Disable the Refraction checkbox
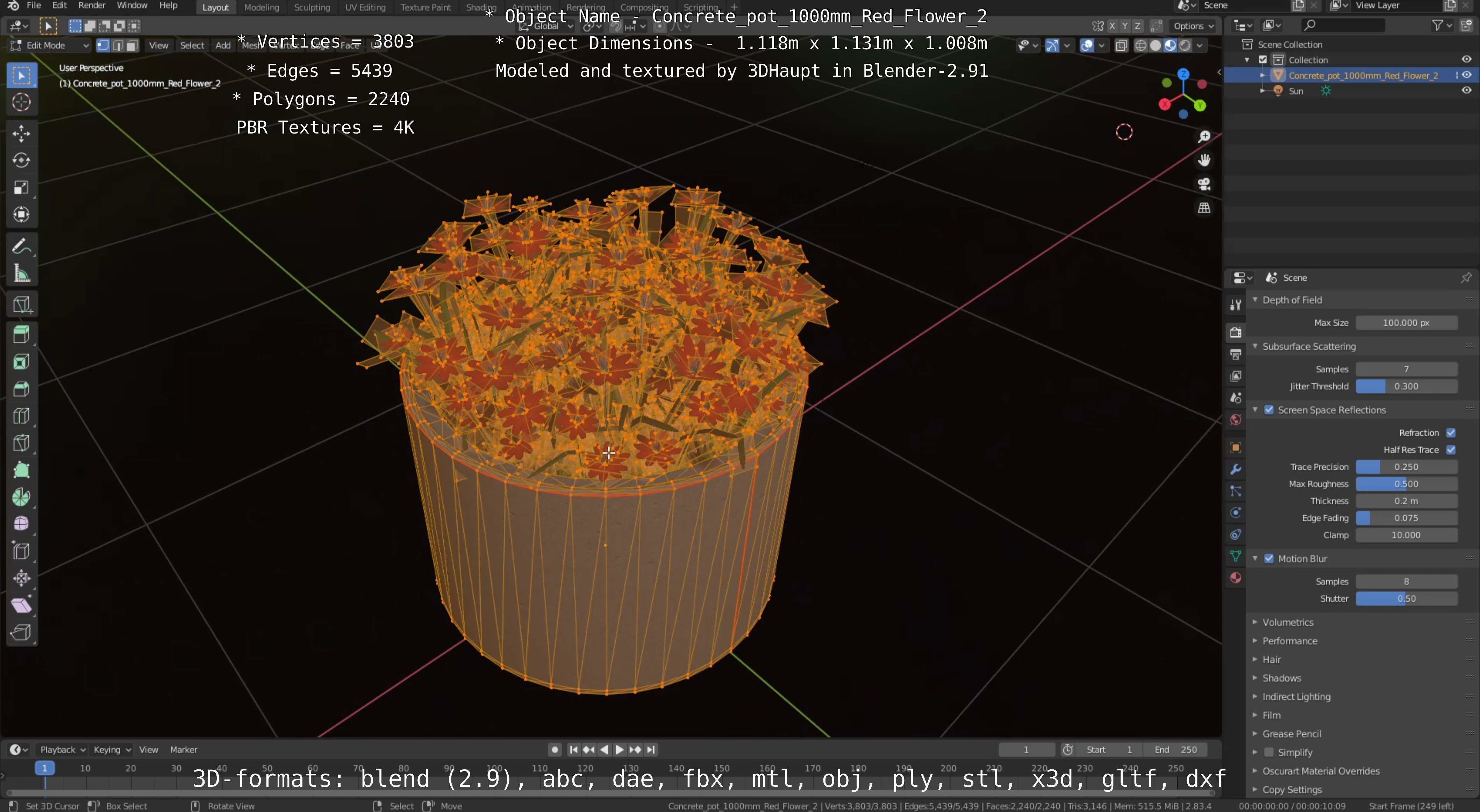Image resolution: width=1480 pixels, height=812 pixels. [1451, 432]
